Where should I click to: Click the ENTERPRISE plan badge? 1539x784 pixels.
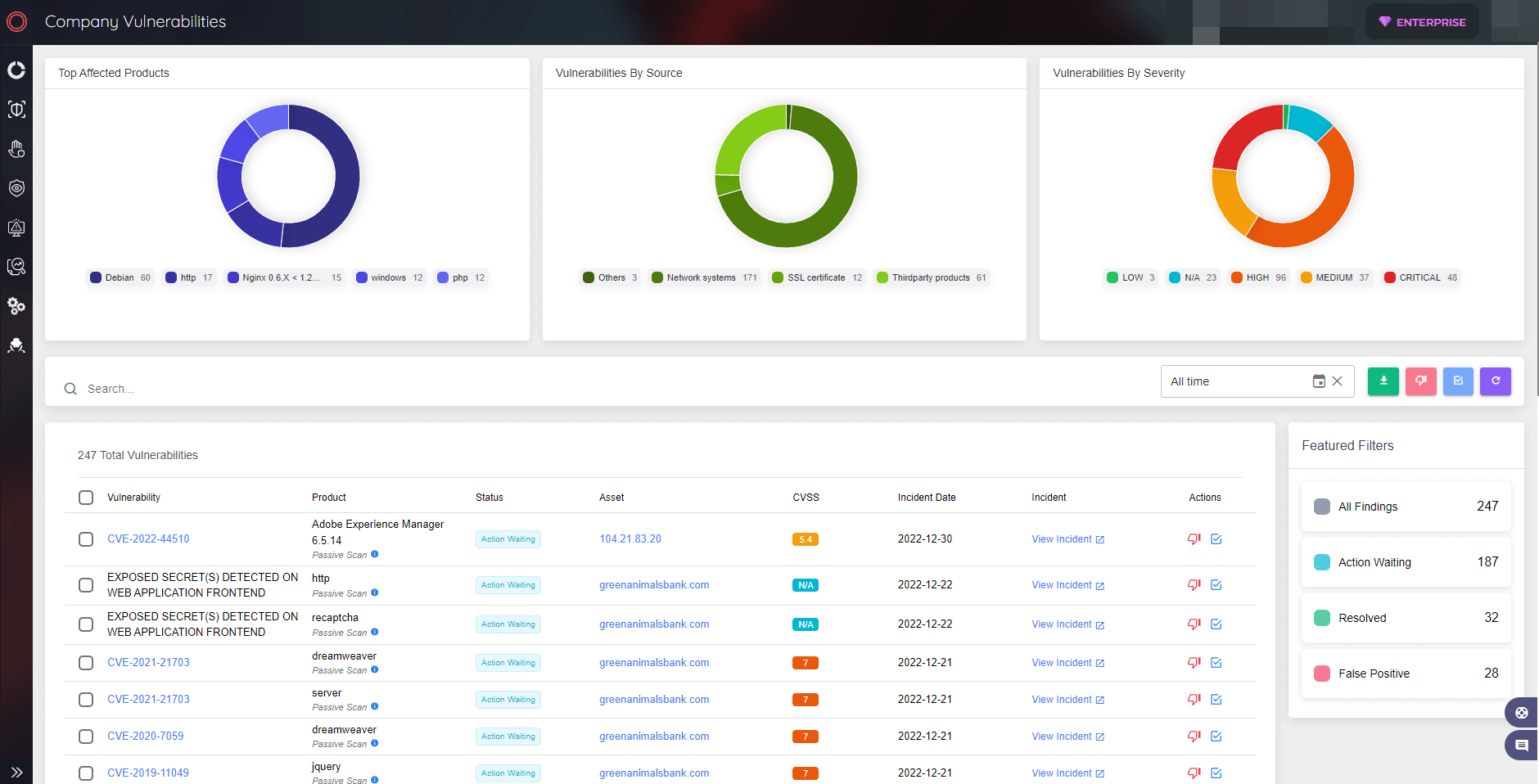click(1422, 22)
